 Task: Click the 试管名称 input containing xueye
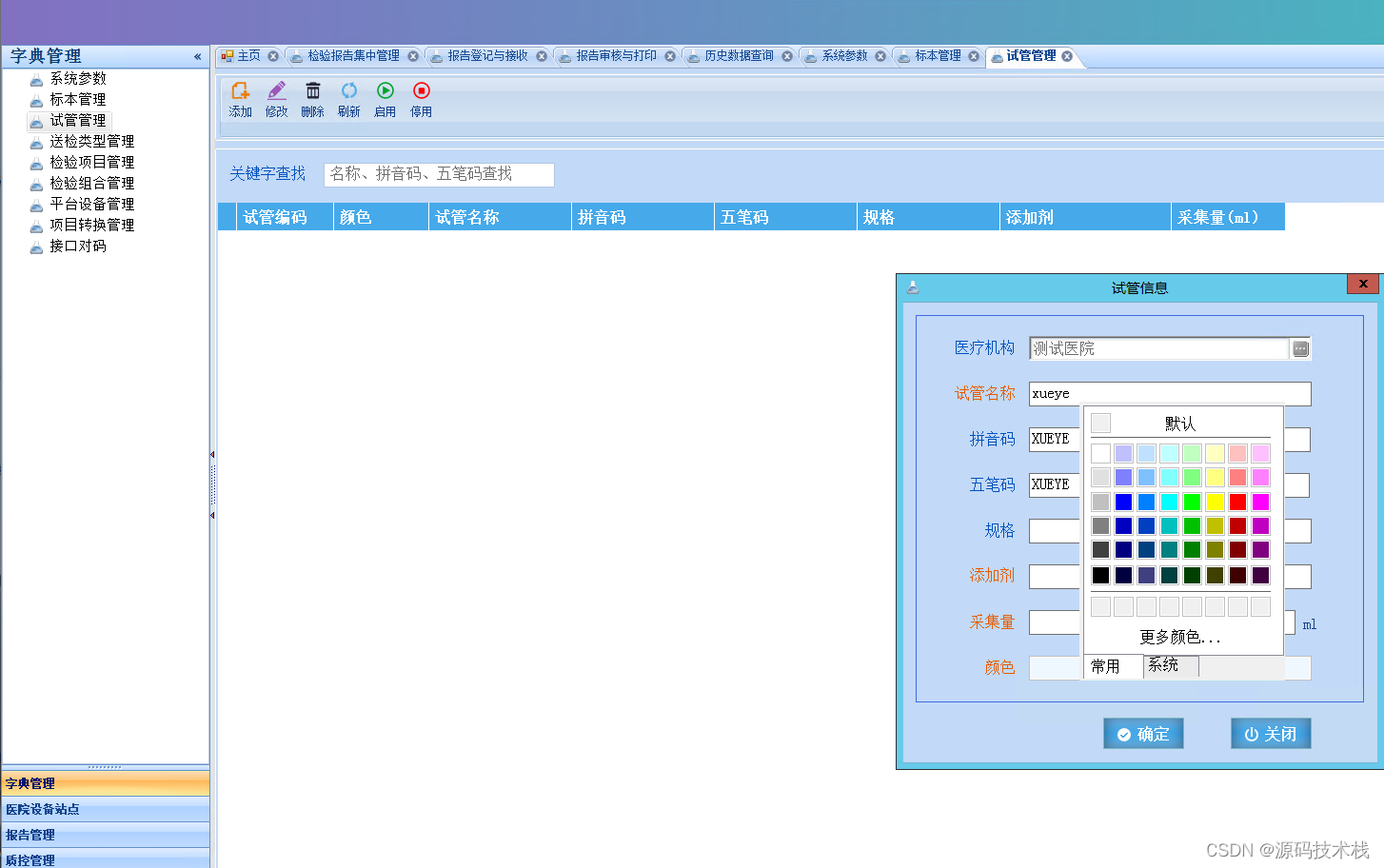[1170, 394]
